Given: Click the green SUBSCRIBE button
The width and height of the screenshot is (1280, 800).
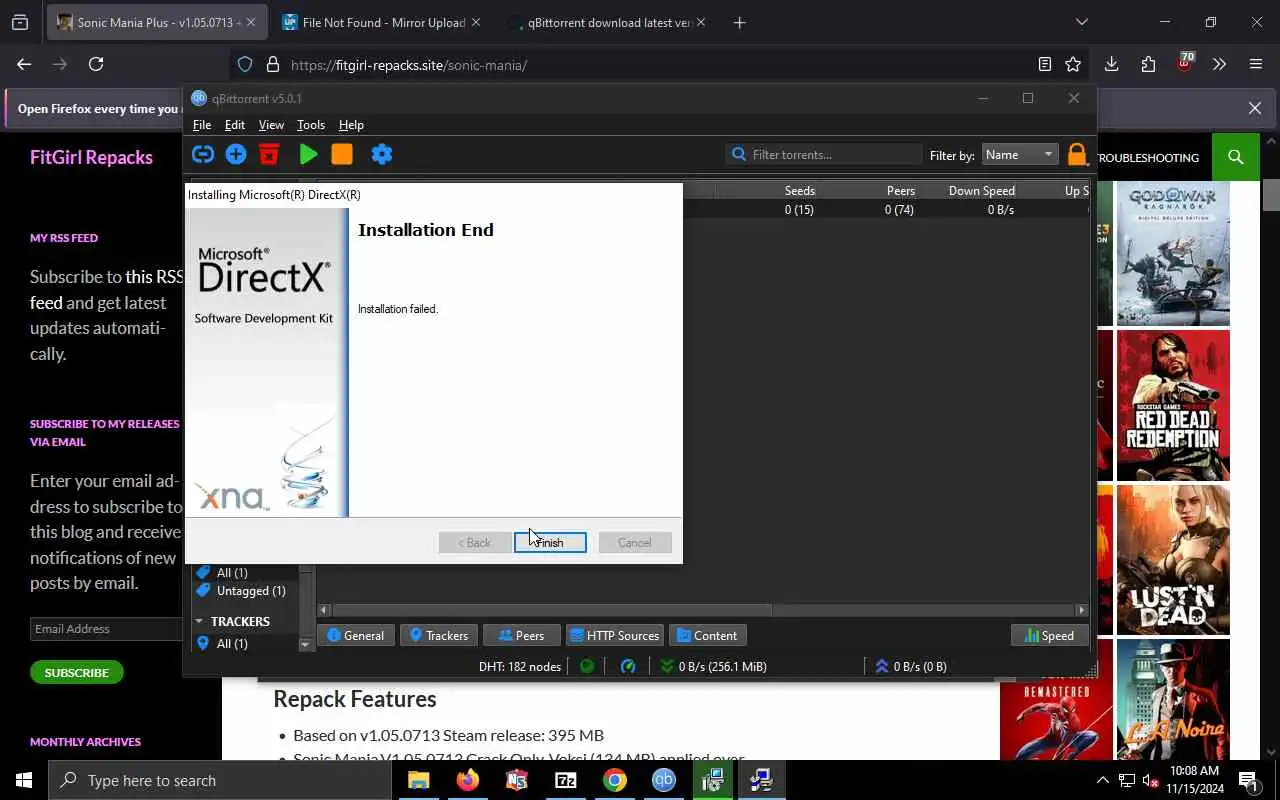Looking at the screenshot, I should click(76, 672).
